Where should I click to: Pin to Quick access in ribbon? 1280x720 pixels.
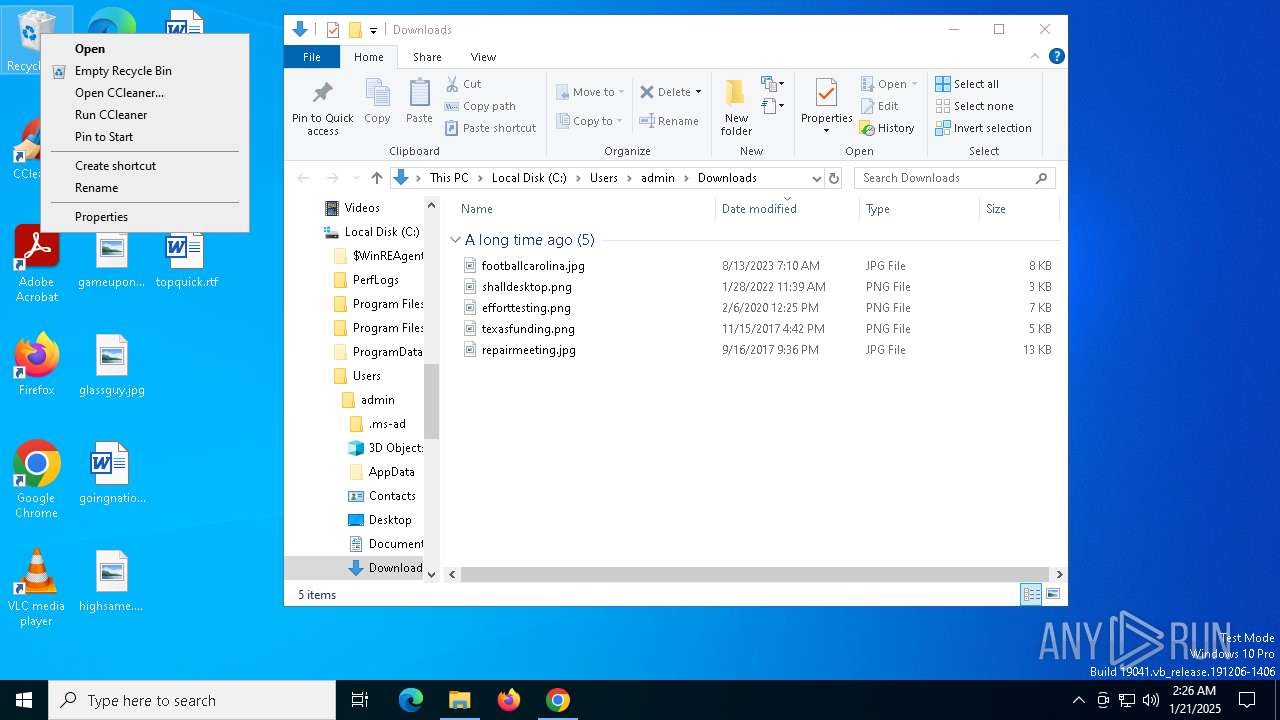(322, 108)
